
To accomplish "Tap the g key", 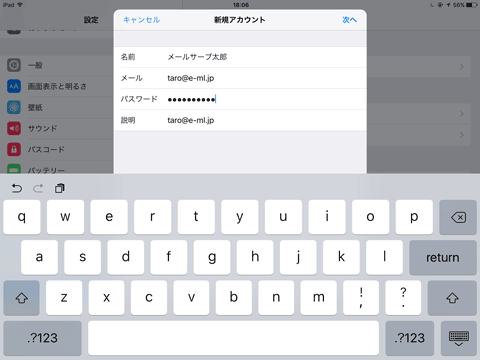I will coord(212,257).
